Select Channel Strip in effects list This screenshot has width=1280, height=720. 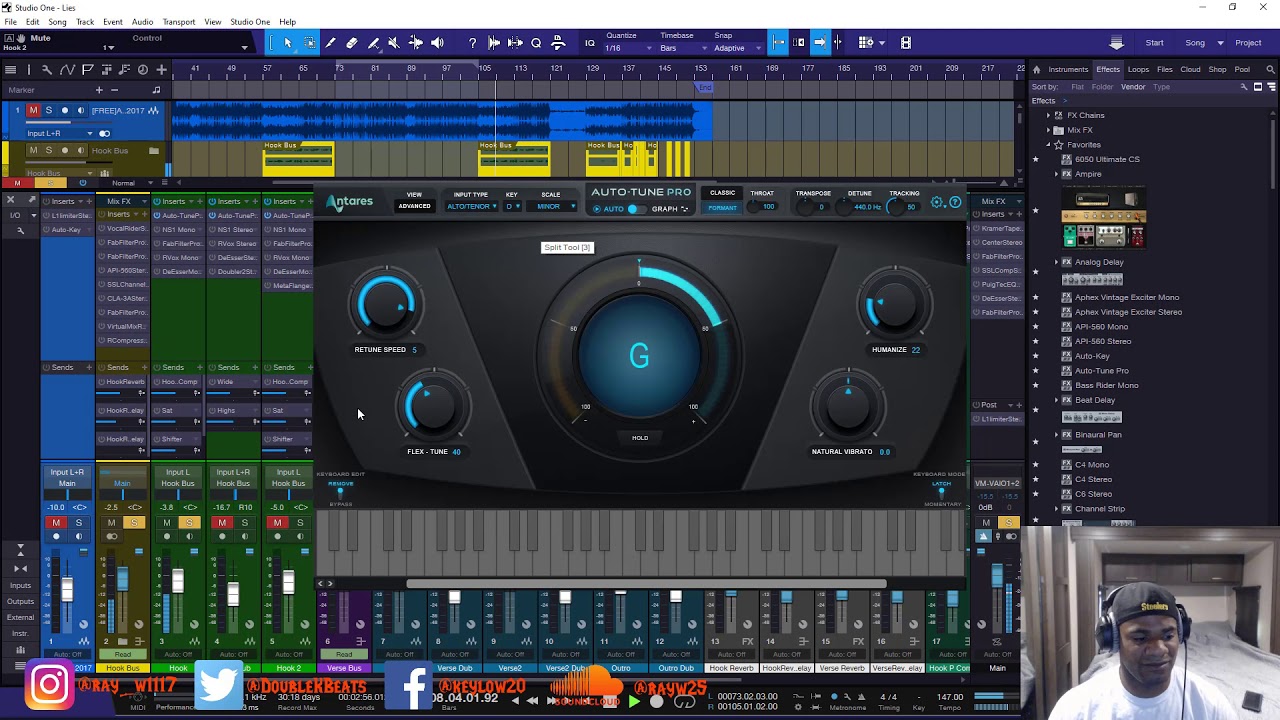click(1099, 508)
